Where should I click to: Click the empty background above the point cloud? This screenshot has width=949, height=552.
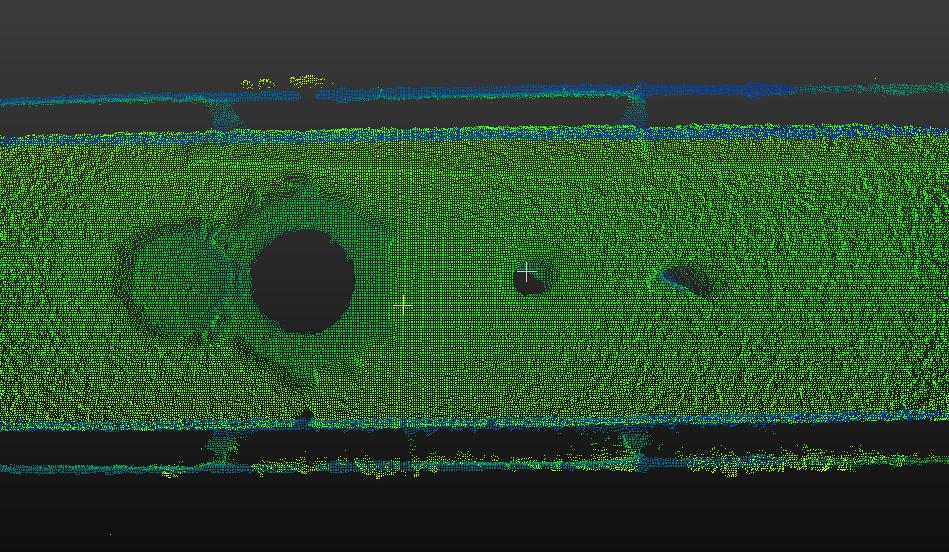click(x=474, y=35)
